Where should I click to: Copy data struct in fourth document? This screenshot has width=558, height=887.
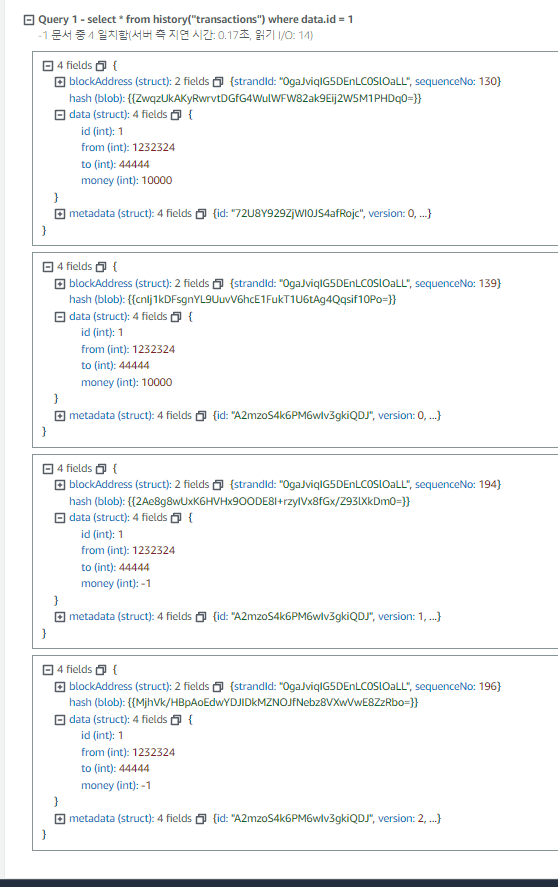176,720
